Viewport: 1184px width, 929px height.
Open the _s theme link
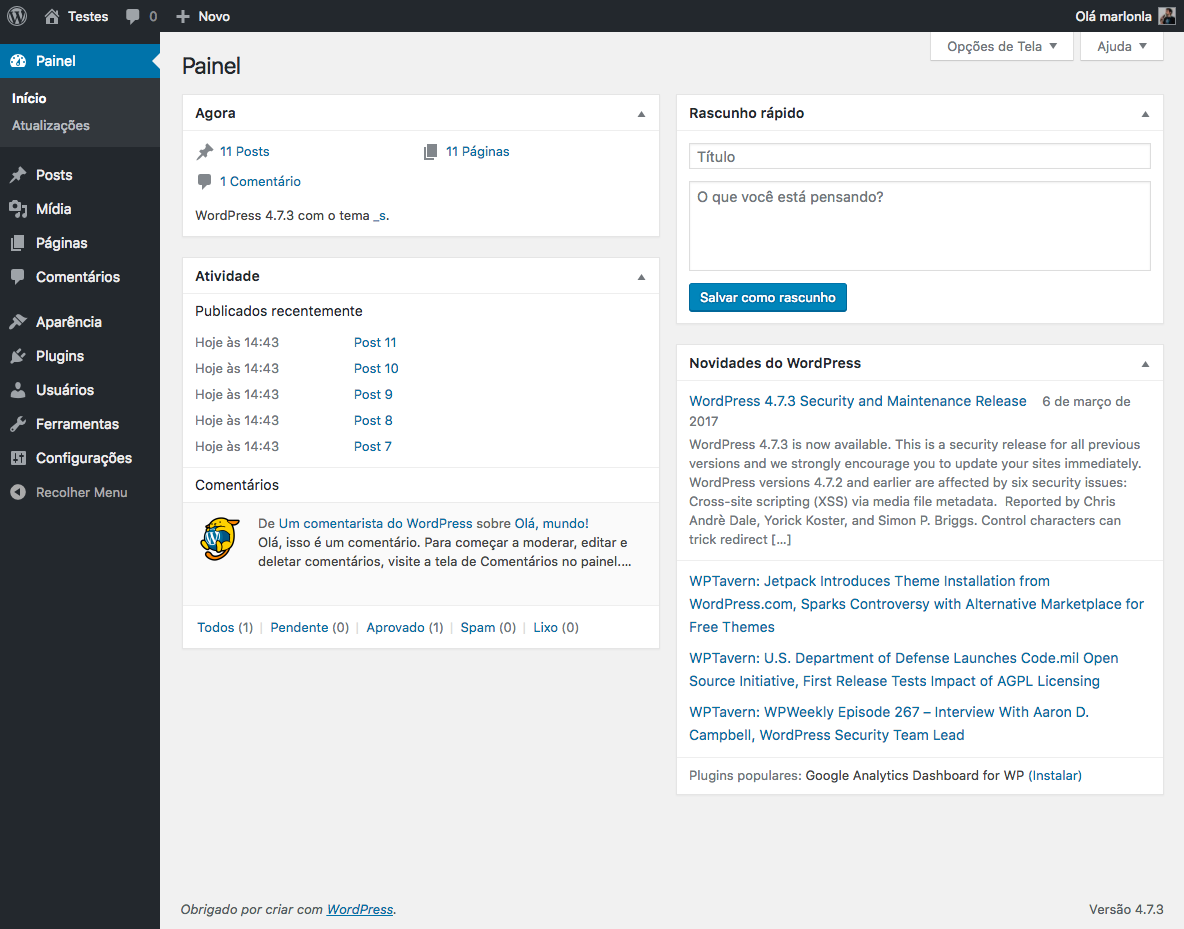[x=380, y=216]
